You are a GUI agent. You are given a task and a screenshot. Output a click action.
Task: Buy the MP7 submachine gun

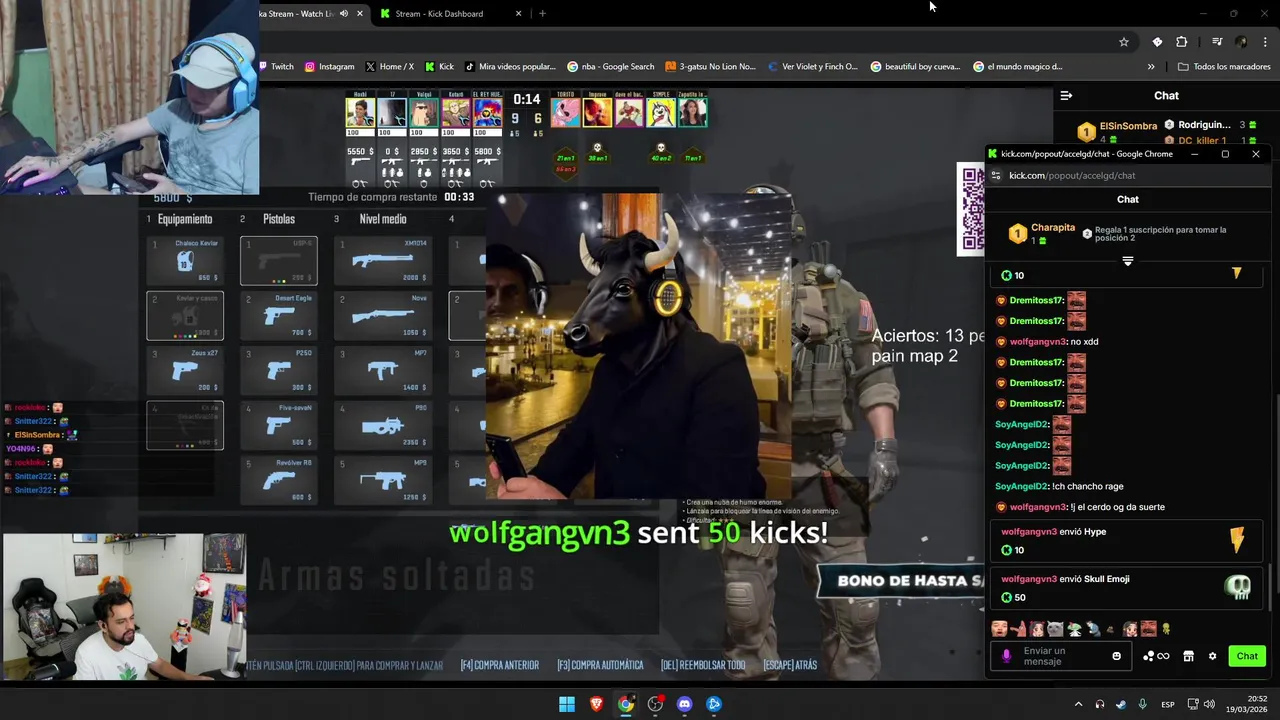click(x=383, y=370)
